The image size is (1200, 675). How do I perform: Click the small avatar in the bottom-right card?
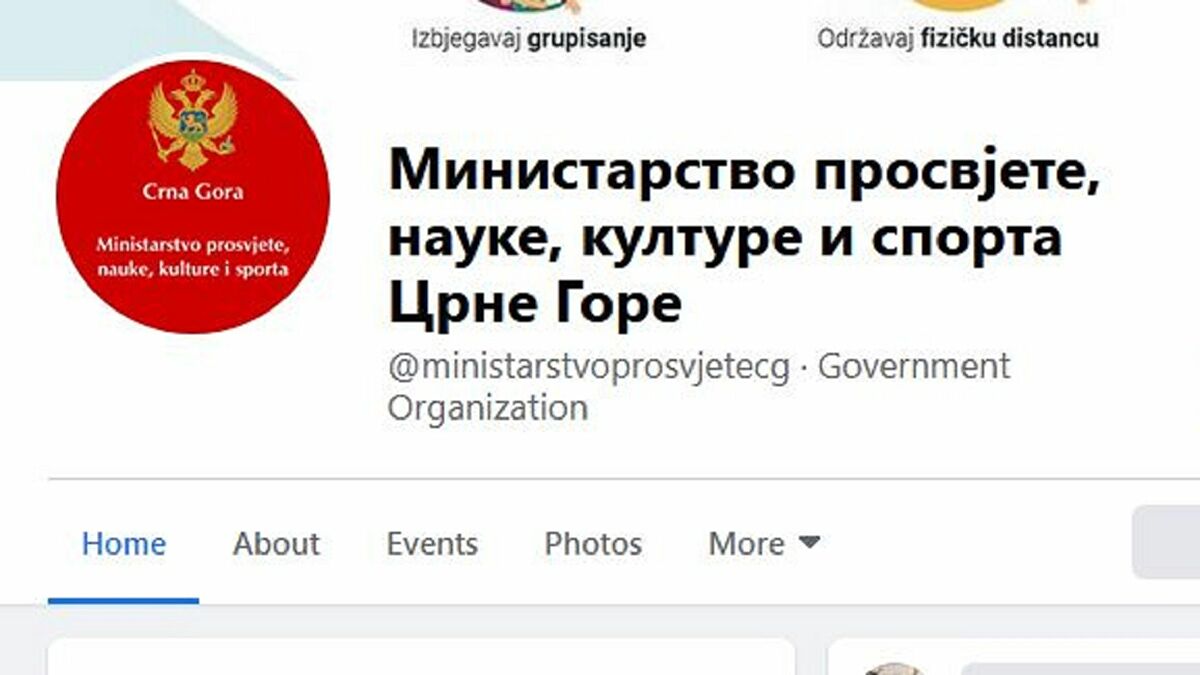(892, 668)
